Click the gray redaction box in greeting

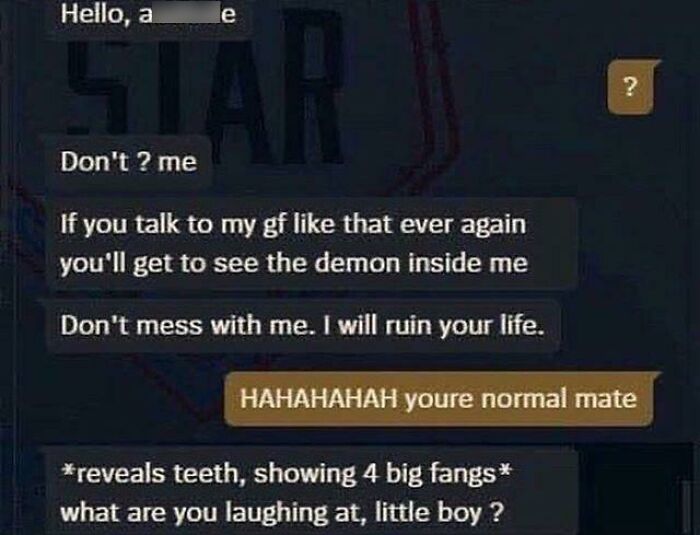point(187,13)
